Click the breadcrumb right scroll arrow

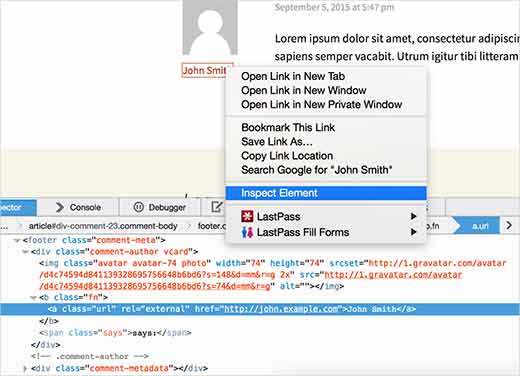click(x=509, y=225)
